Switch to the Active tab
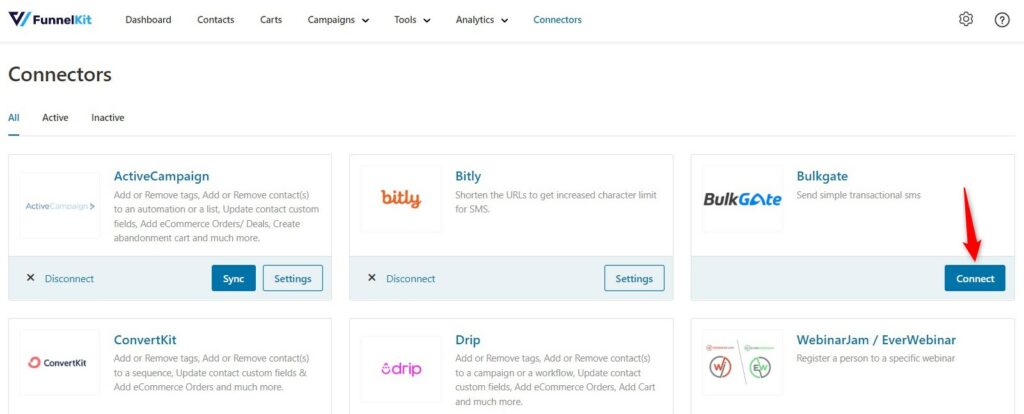This screenshot has width=1024, height=414. tap(55, 118)
